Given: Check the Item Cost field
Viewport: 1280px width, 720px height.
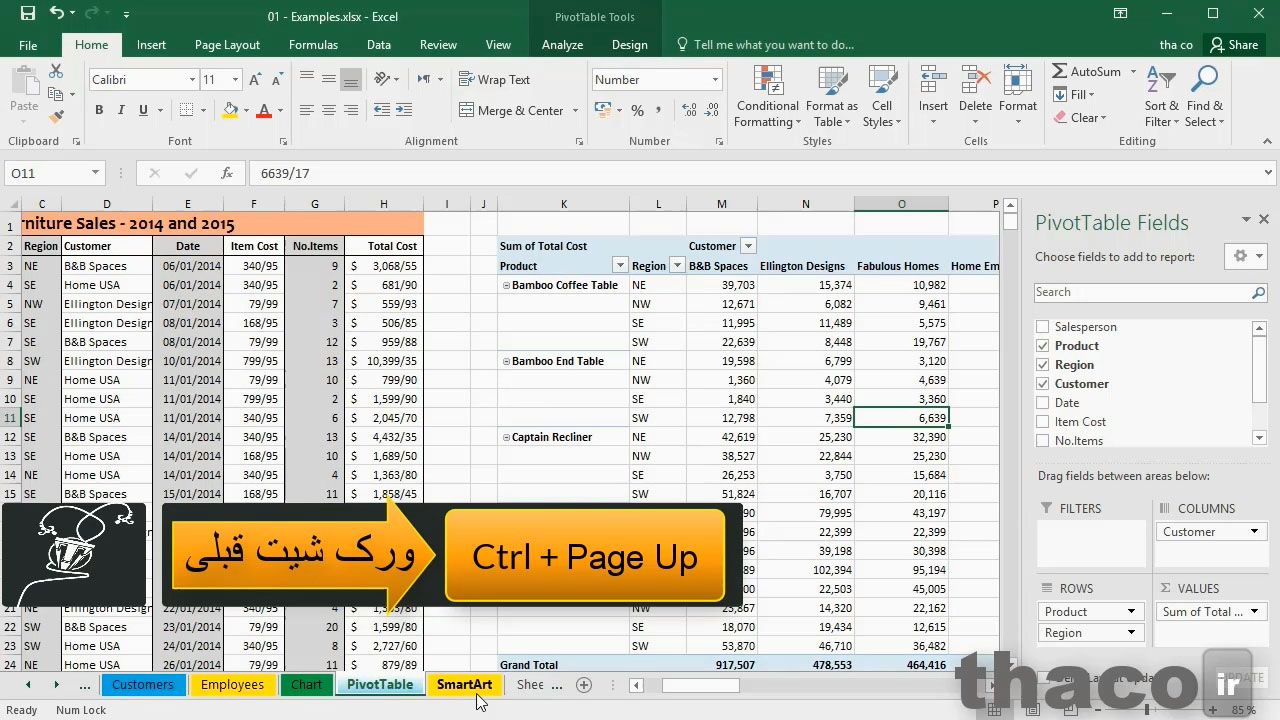Looking at the screenshot, I should [x=1043, y=422].
